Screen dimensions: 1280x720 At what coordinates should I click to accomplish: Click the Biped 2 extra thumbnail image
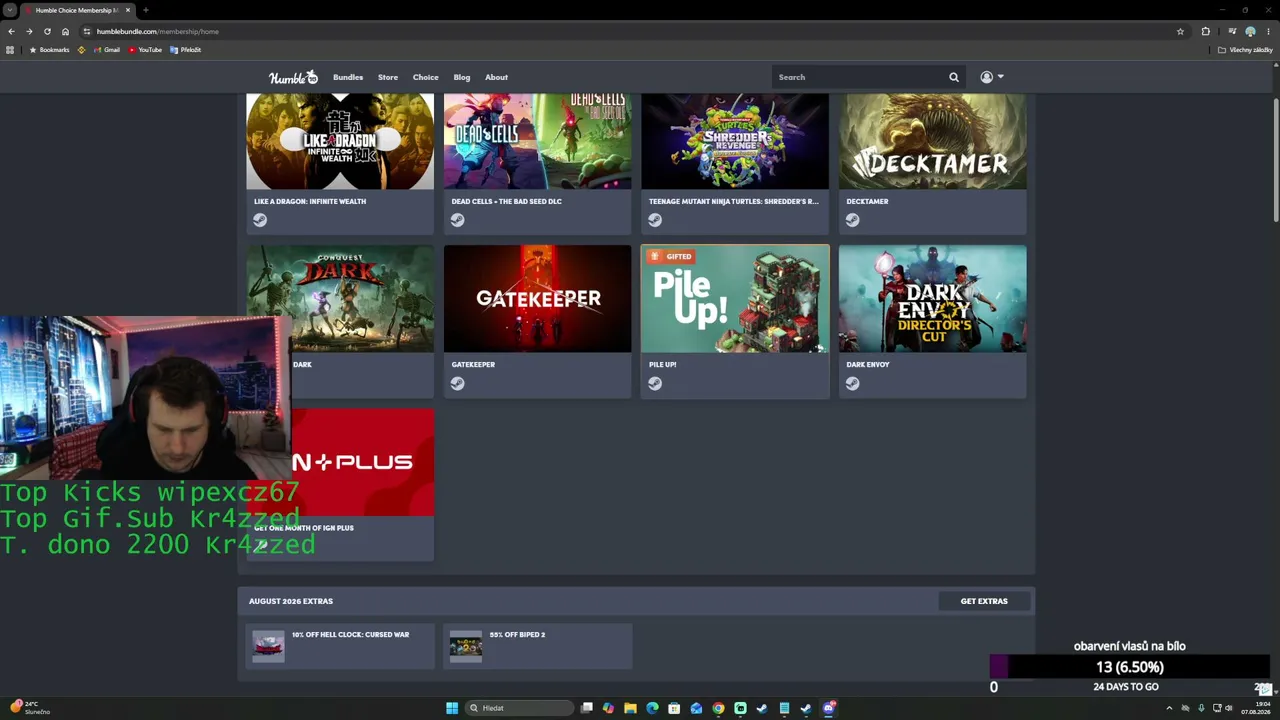[466, 646]
